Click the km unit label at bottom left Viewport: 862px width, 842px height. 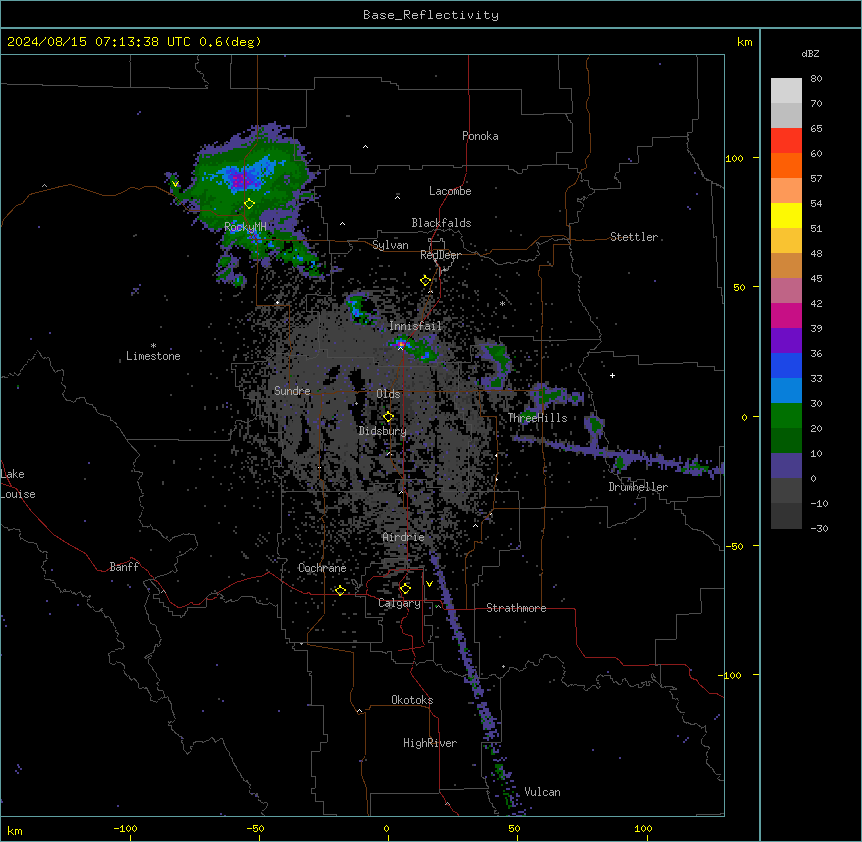point(15,831)
